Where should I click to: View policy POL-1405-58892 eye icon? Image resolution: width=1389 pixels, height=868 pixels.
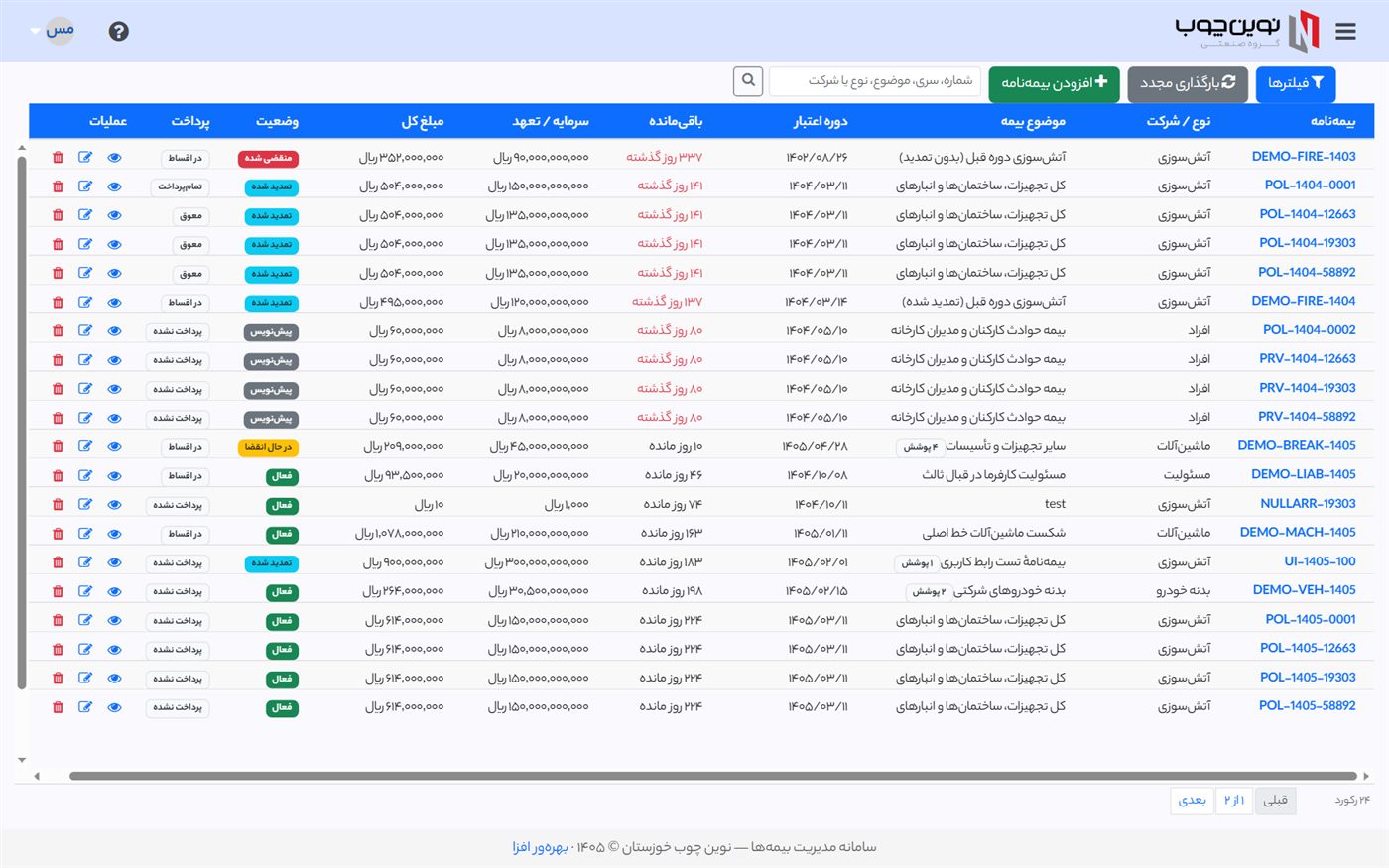pyautogui.click(x=114, y=707)
